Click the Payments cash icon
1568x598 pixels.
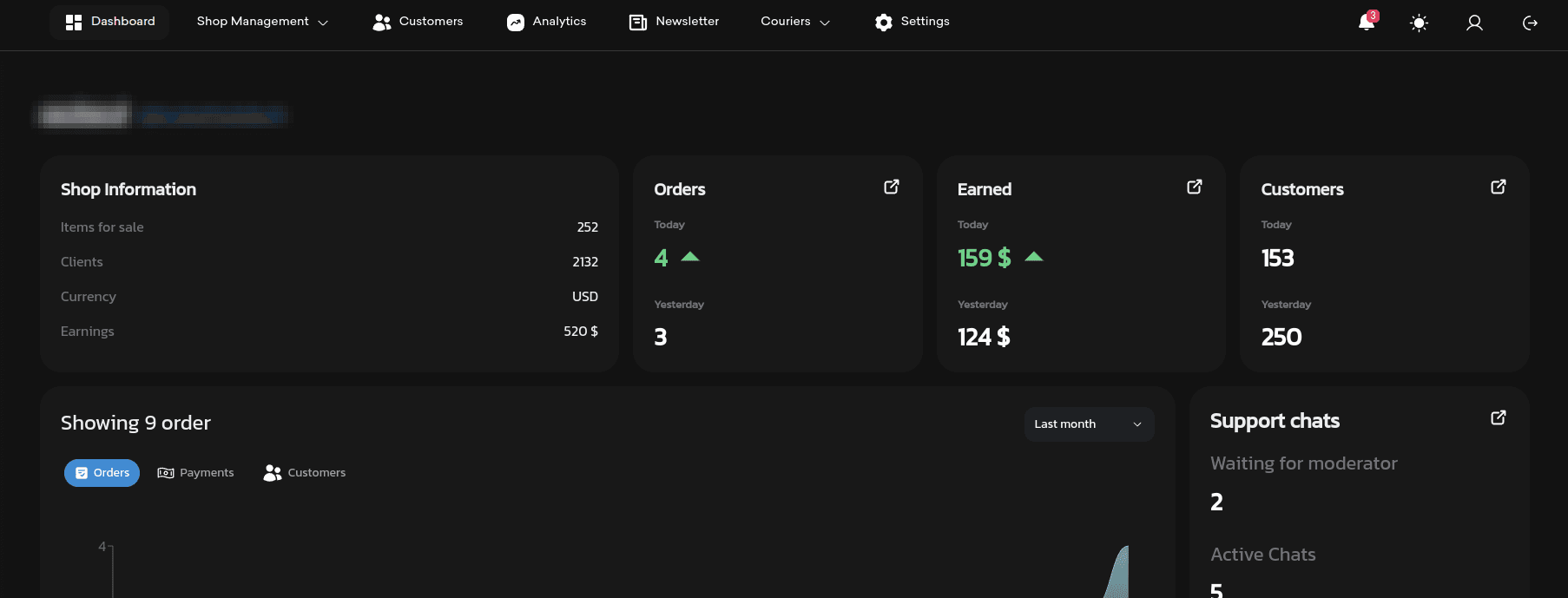pyautogui.click(x=166, y=473)
